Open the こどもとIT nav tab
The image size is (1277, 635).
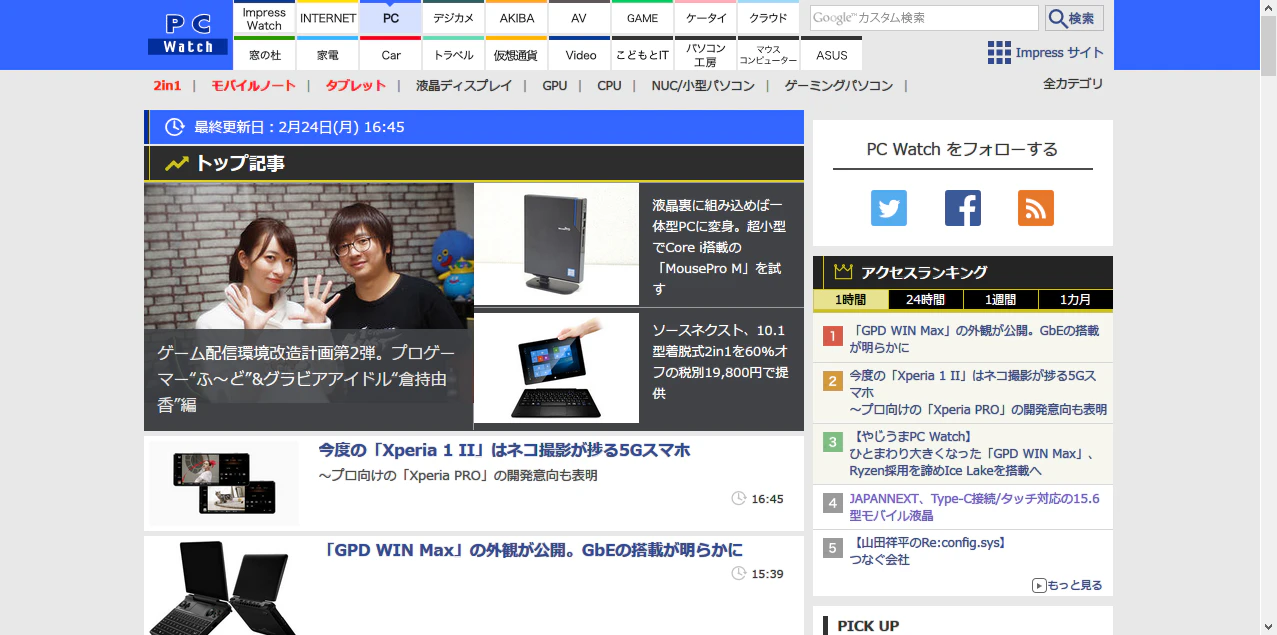click(642, 54)
